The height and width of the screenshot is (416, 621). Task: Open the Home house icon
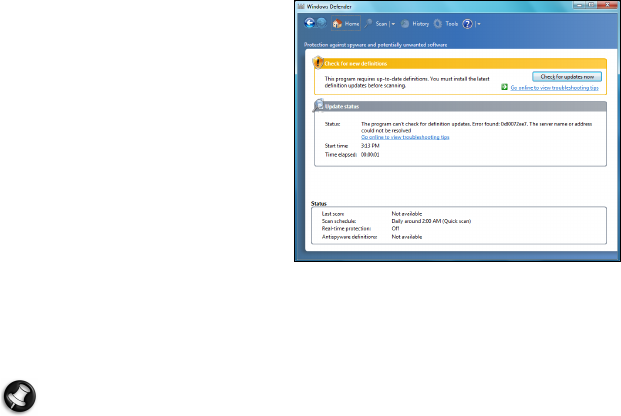tap(337, 24)
